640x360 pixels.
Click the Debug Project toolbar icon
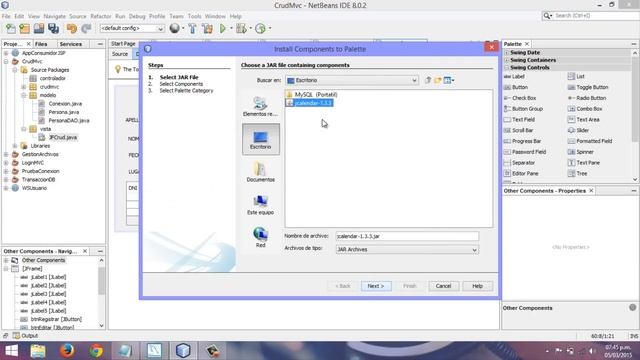point(241,29)
